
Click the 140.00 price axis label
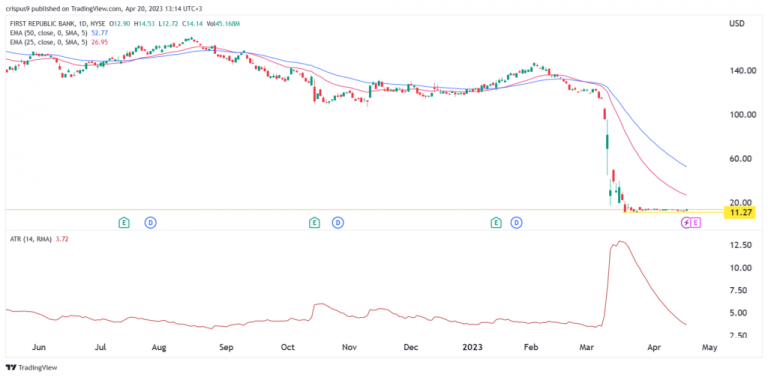pos(742,71)
